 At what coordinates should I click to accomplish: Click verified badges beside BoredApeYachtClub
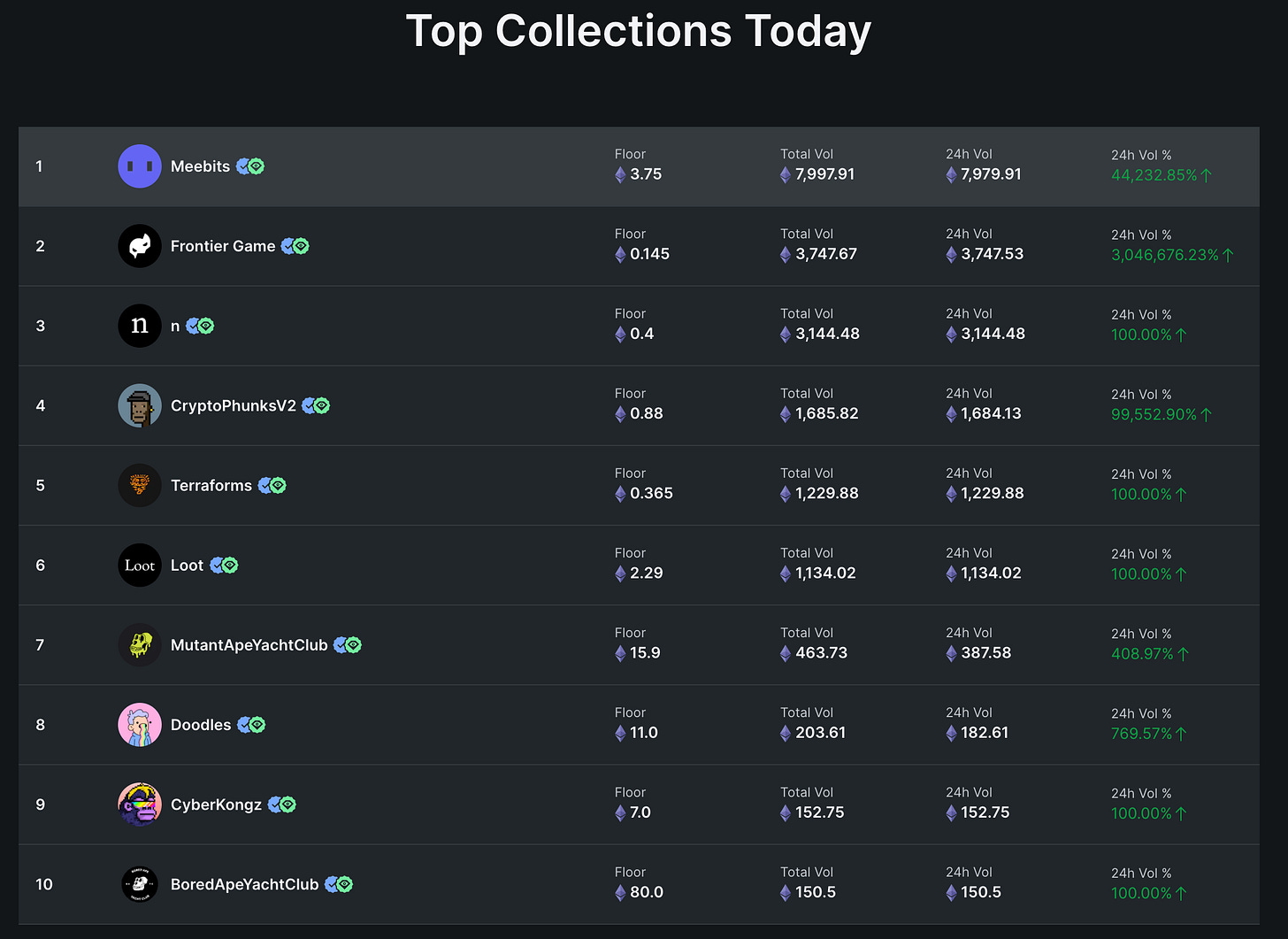pos(339,884)
